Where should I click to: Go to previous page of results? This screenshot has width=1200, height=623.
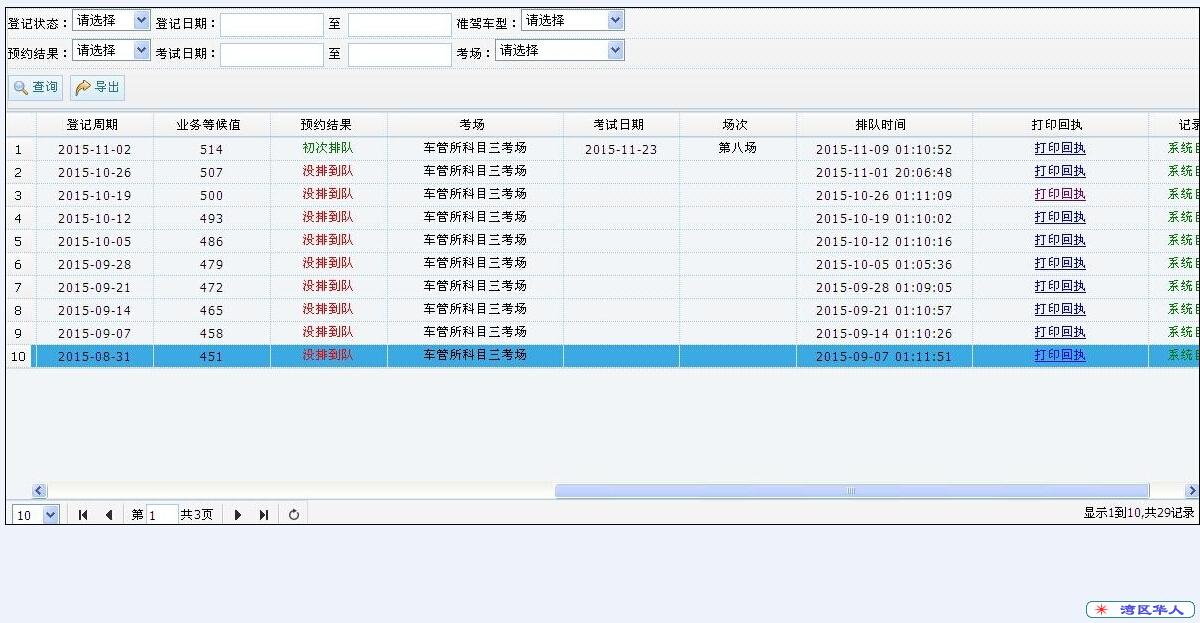coord(109,515)
